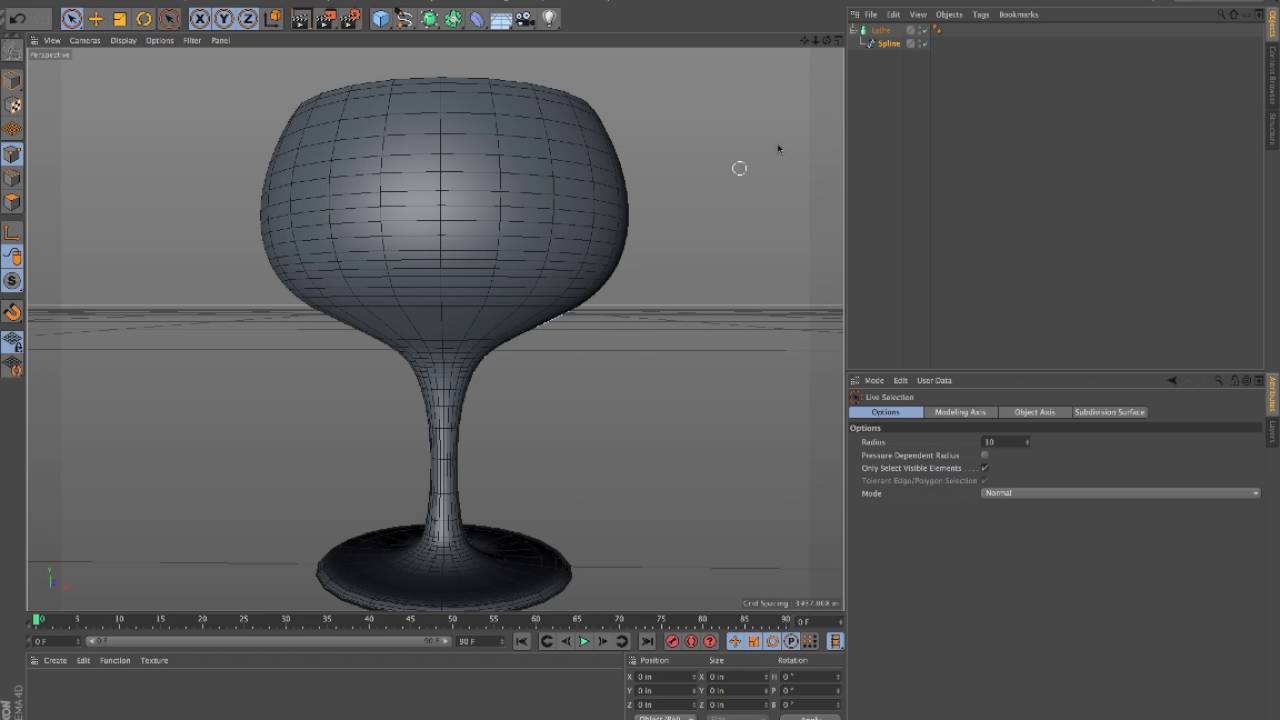Select the Live Selection tool in top toolbar
The width and height of the screenshot is (1280, 720).
pyautogui.click(x=72, y=18)
